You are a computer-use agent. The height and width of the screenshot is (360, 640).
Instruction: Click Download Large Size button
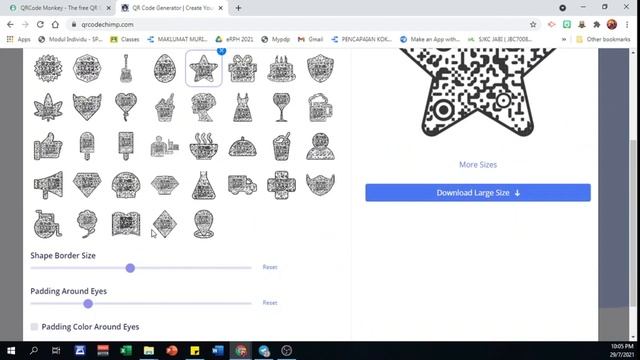pyautogui.click(x=478, y=193)
